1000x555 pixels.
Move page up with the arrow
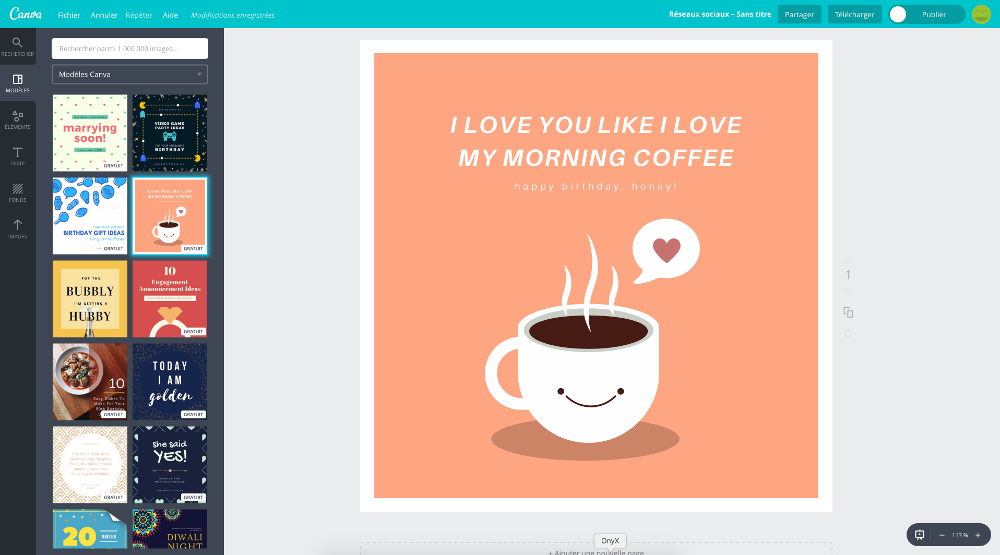pos(848,260)
